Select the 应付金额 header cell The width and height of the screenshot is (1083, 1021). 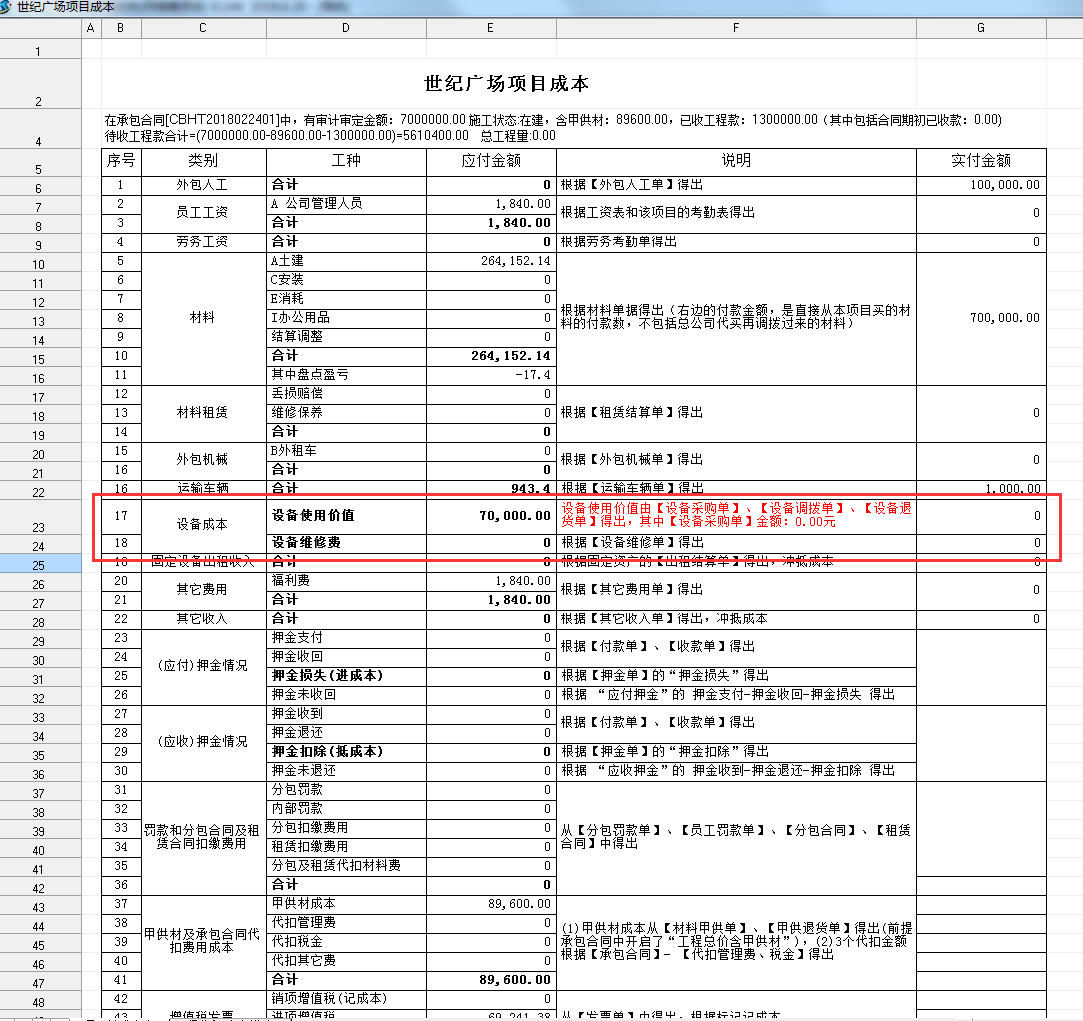click(491, 161)
